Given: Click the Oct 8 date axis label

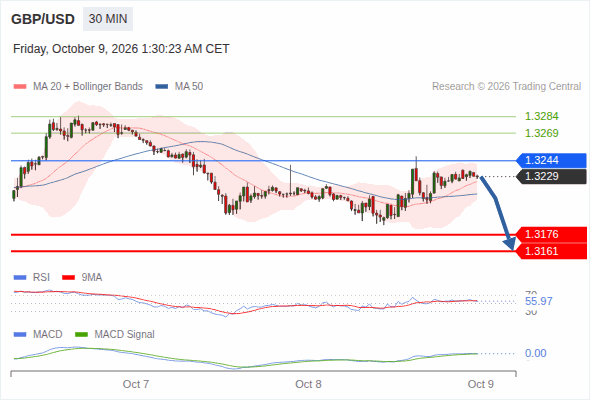Looking at the screenshot, I should click(x=308, y=384).
